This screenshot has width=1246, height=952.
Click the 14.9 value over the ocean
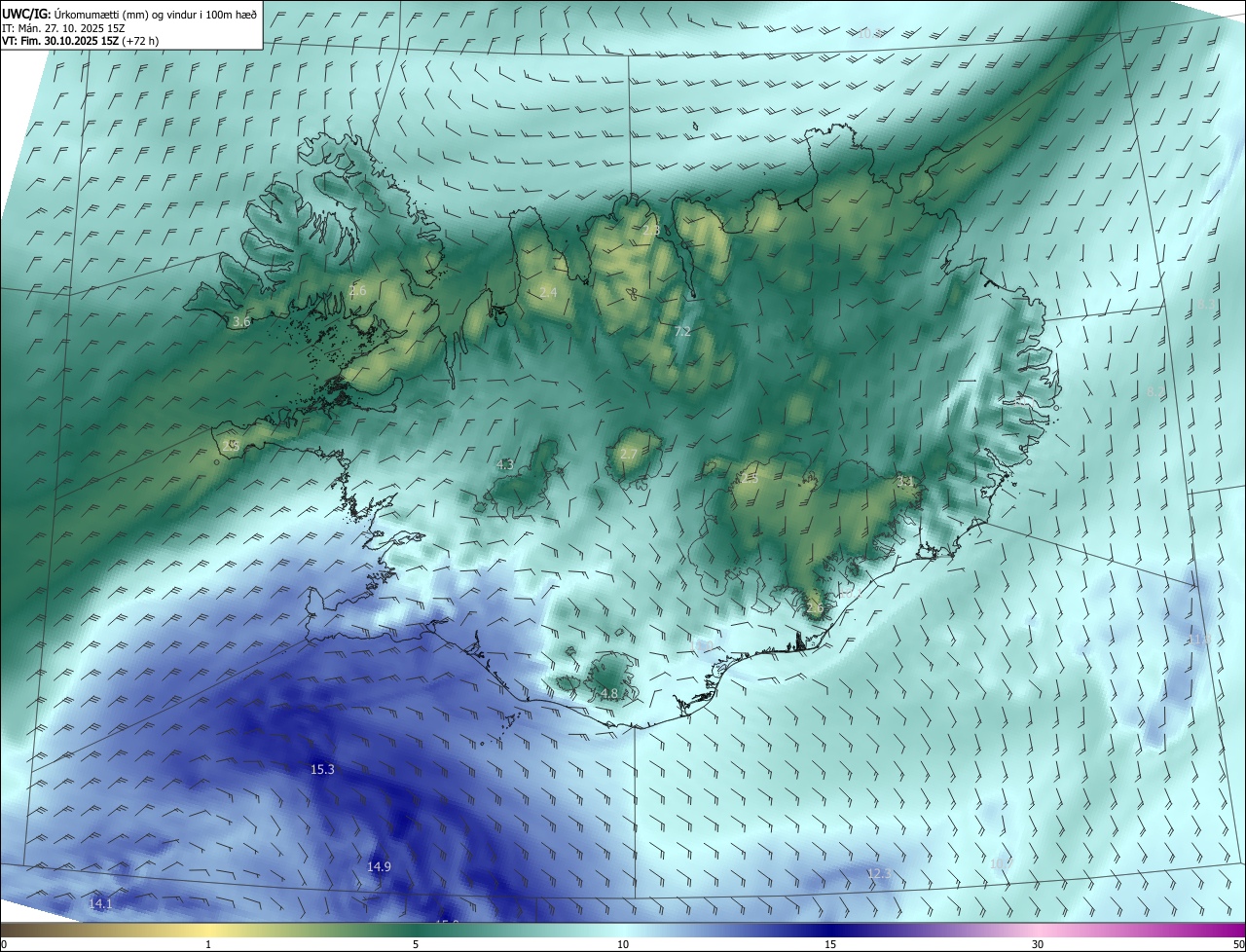point(379,866)
